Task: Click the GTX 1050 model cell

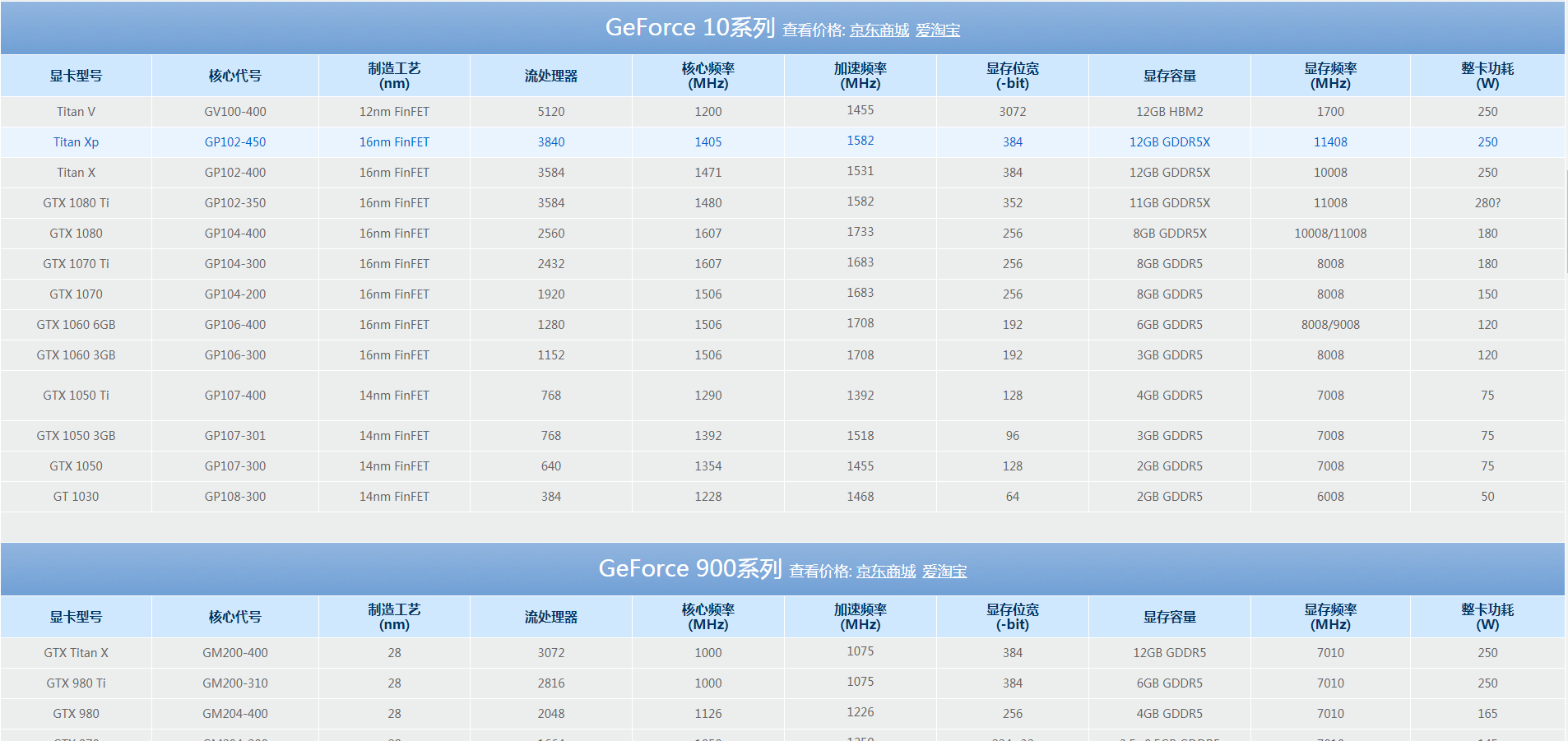Action: [76, 466]
